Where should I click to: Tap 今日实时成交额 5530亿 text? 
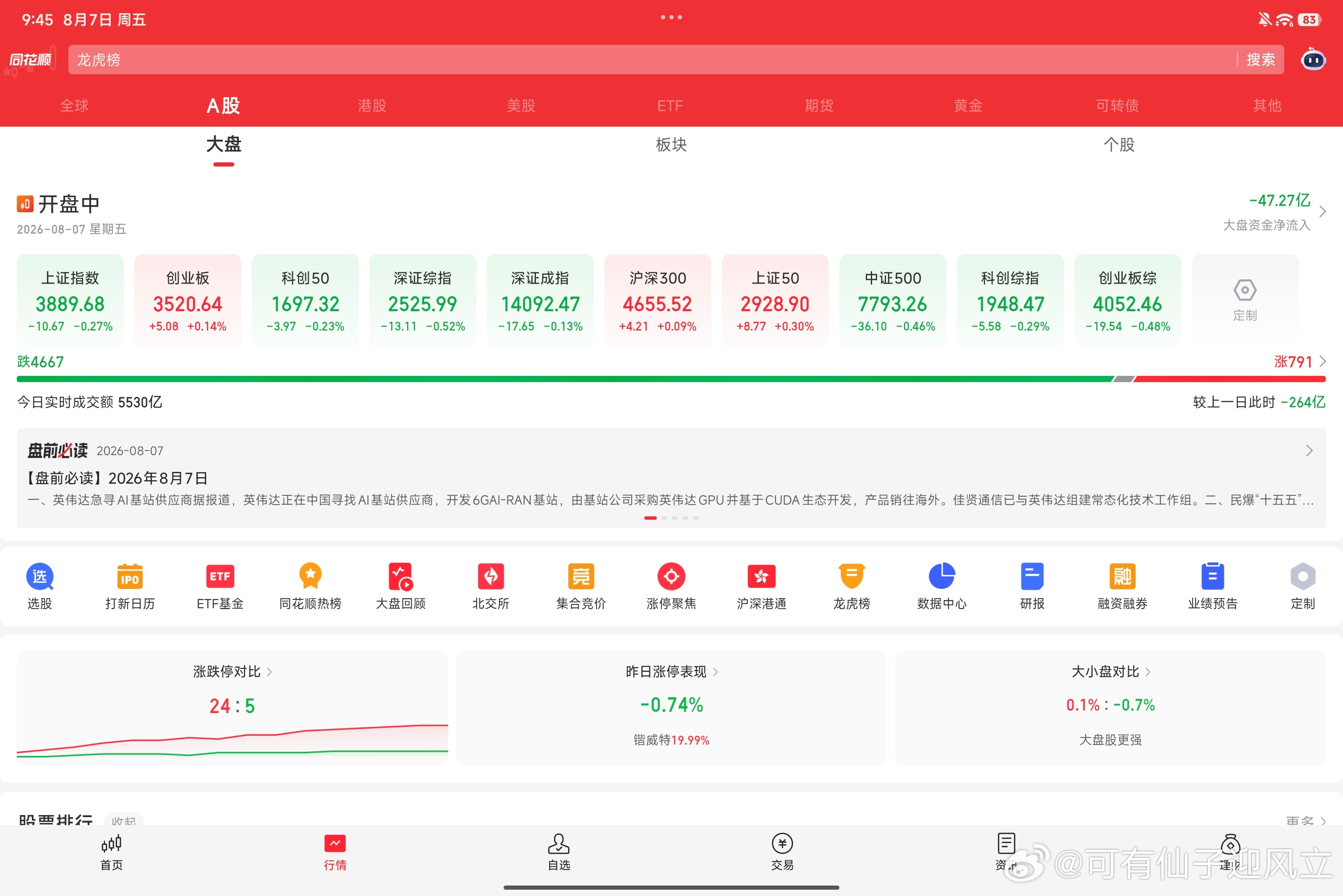tap(90, 402)
